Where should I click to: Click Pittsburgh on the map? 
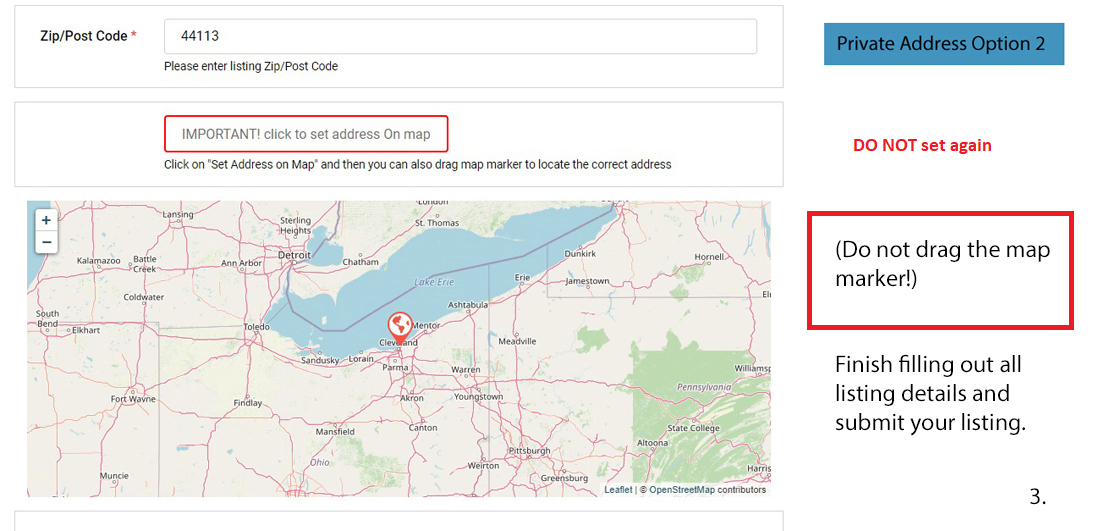click(529, 451)
